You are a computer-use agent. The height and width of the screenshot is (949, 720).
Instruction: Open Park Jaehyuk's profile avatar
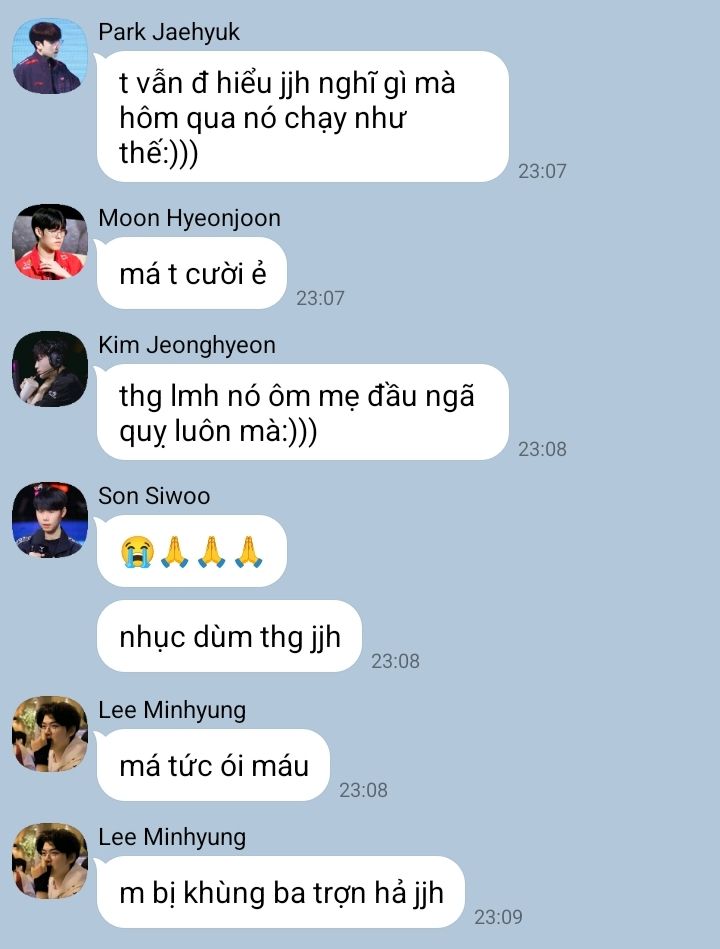[x=50, y=56]
